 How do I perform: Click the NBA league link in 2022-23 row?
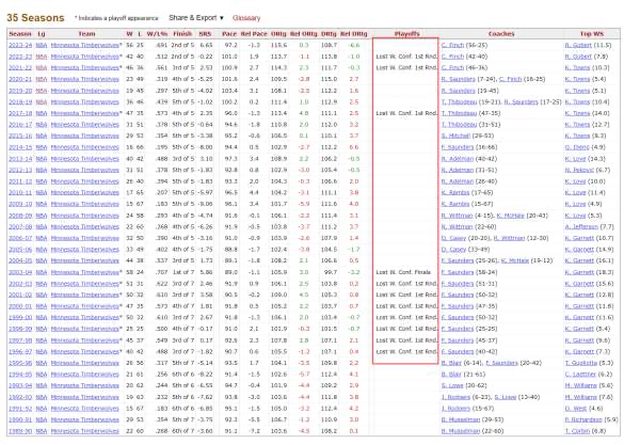click(43, 57)
